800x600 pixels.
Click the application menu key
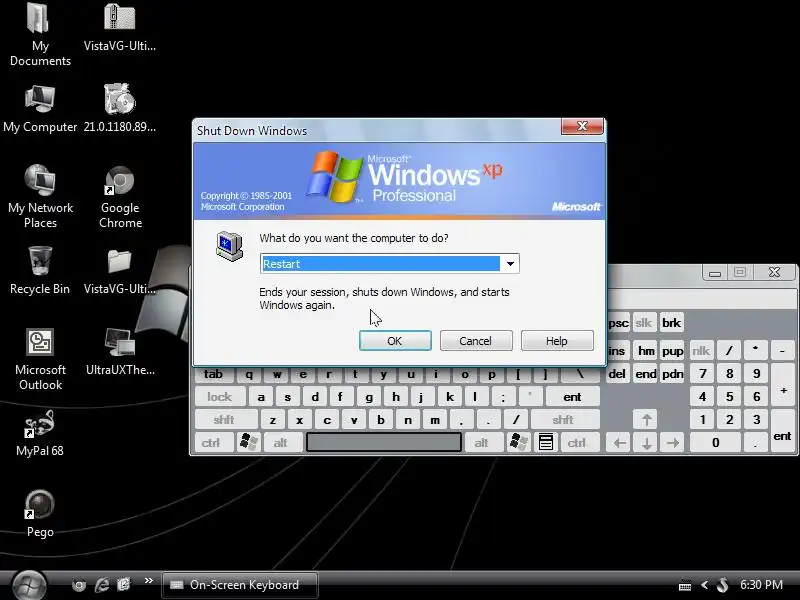pos(546,442)
